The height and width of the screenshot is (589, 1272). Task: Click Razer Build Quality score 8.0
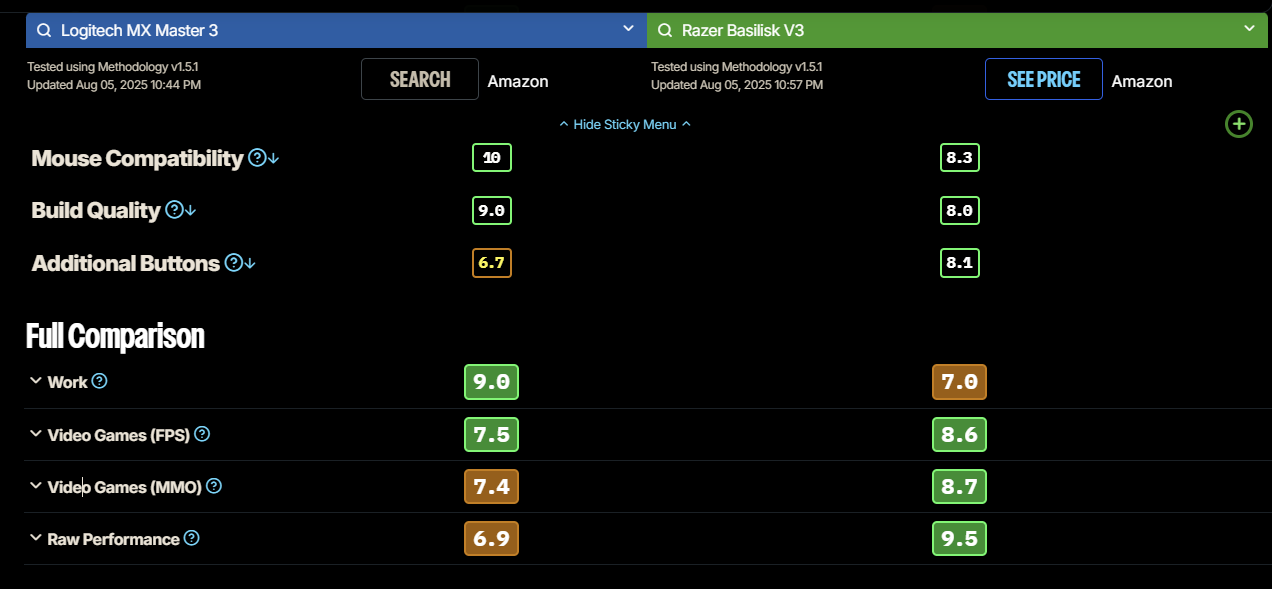(960, 210)
